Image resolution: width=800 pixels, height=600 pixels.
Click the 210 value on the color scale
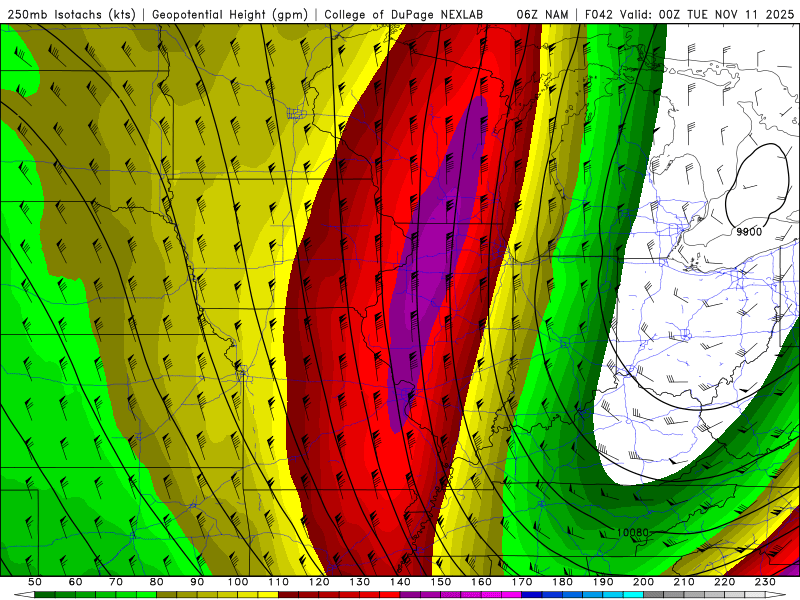(x=684, y=582)
